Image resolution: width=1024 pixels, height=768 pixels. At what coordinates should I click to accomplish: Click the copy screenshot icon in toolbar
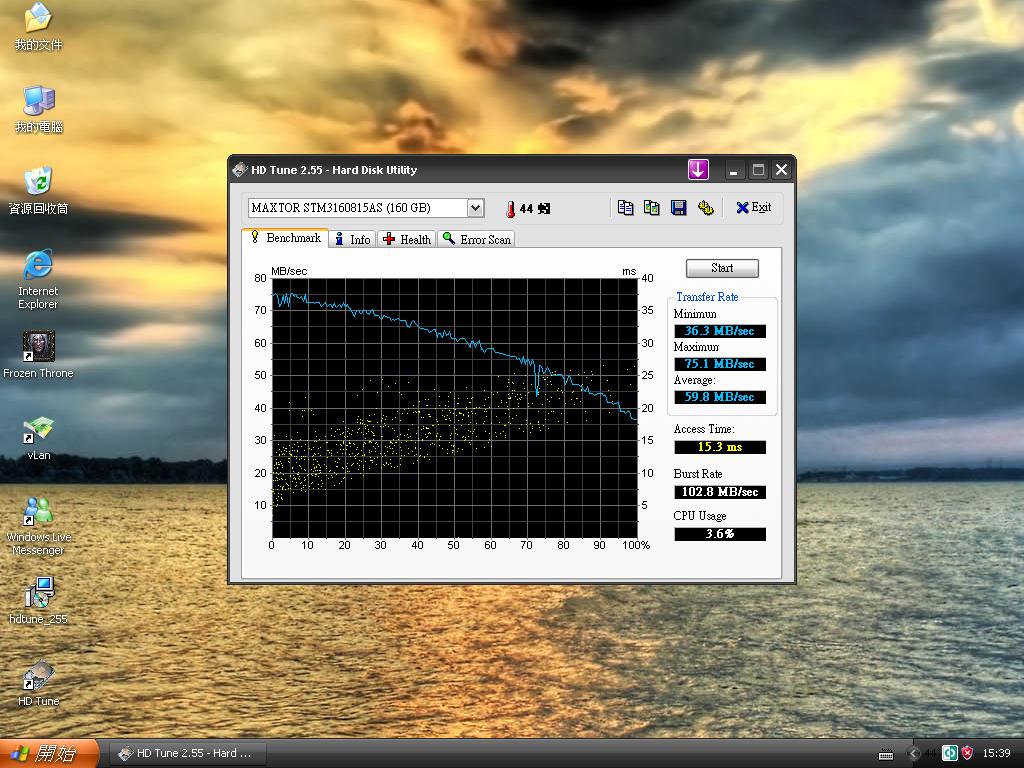(652, 208)
